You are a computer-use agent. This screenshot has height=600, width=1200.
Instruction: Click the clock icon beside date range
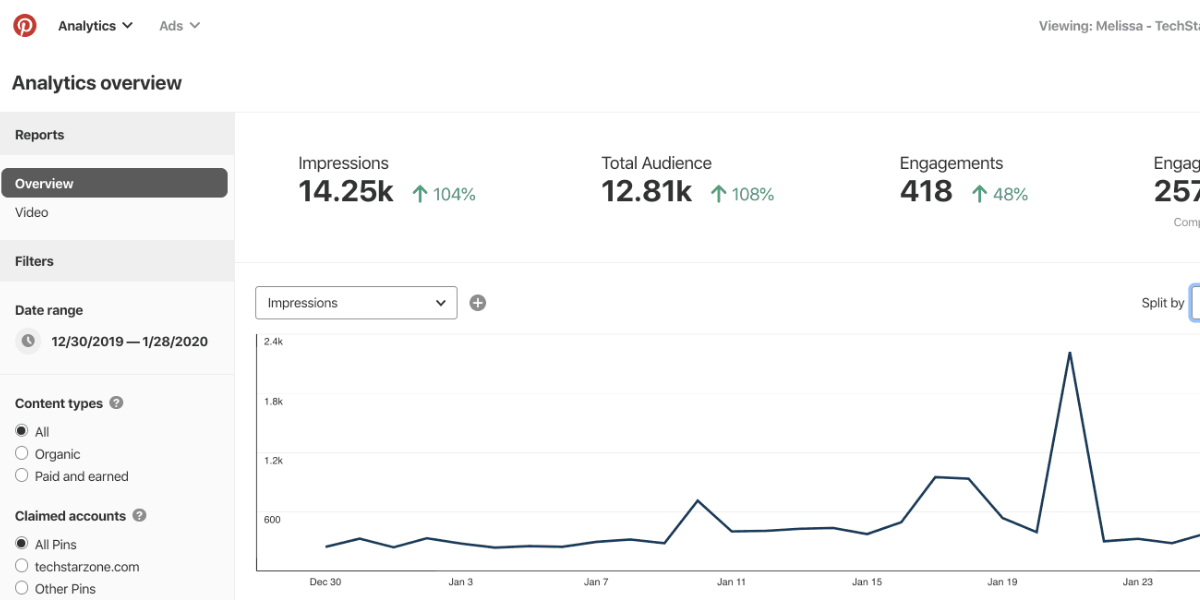coord(29,341)
